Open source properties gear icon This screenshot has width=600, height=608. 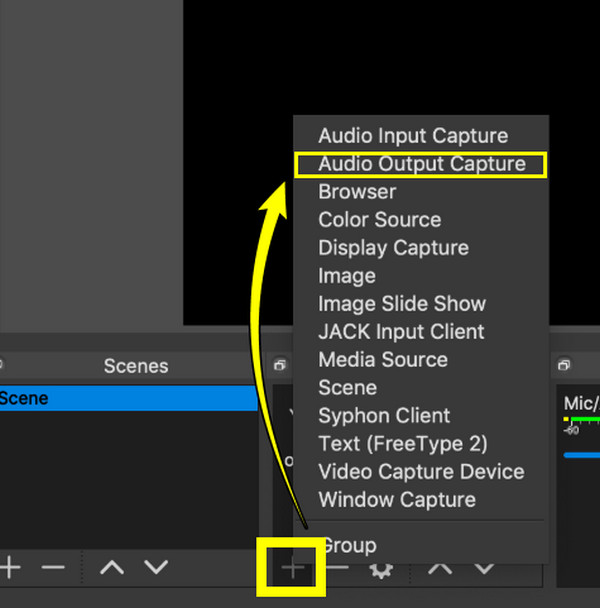coord(380,570)
